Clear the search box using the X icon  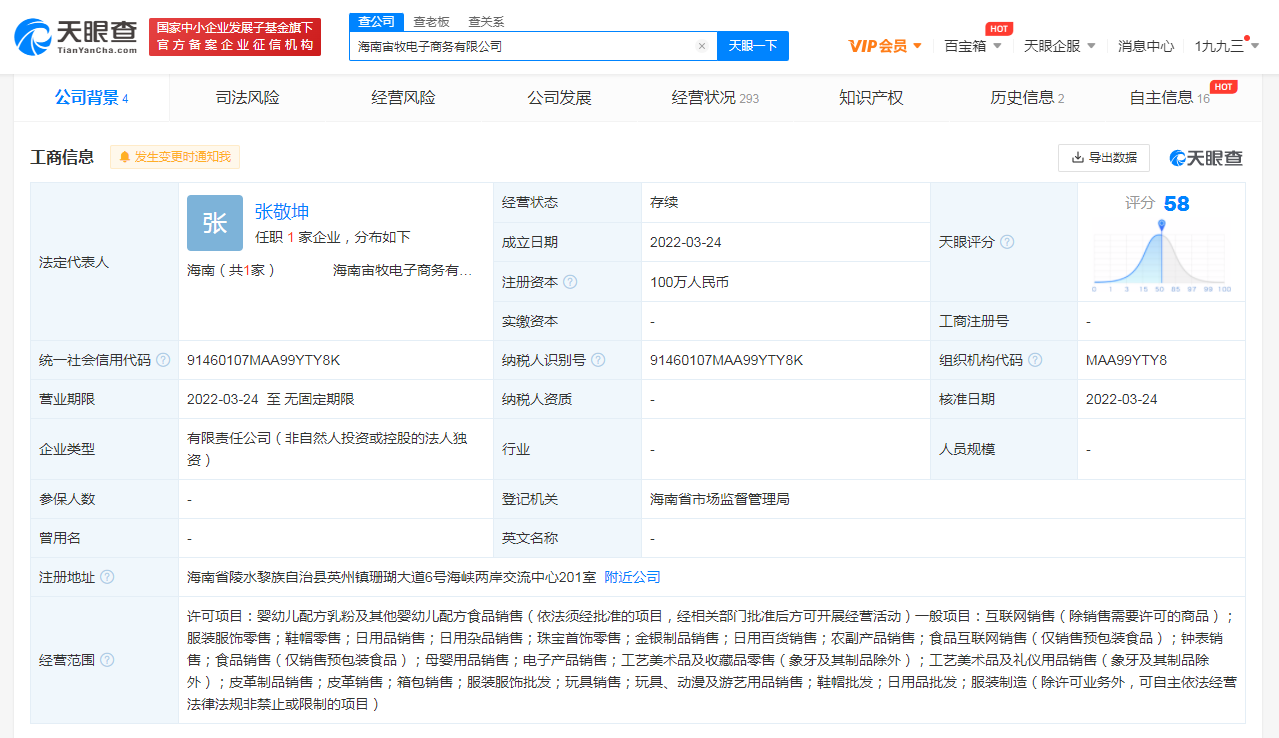(x=701, y=45)
